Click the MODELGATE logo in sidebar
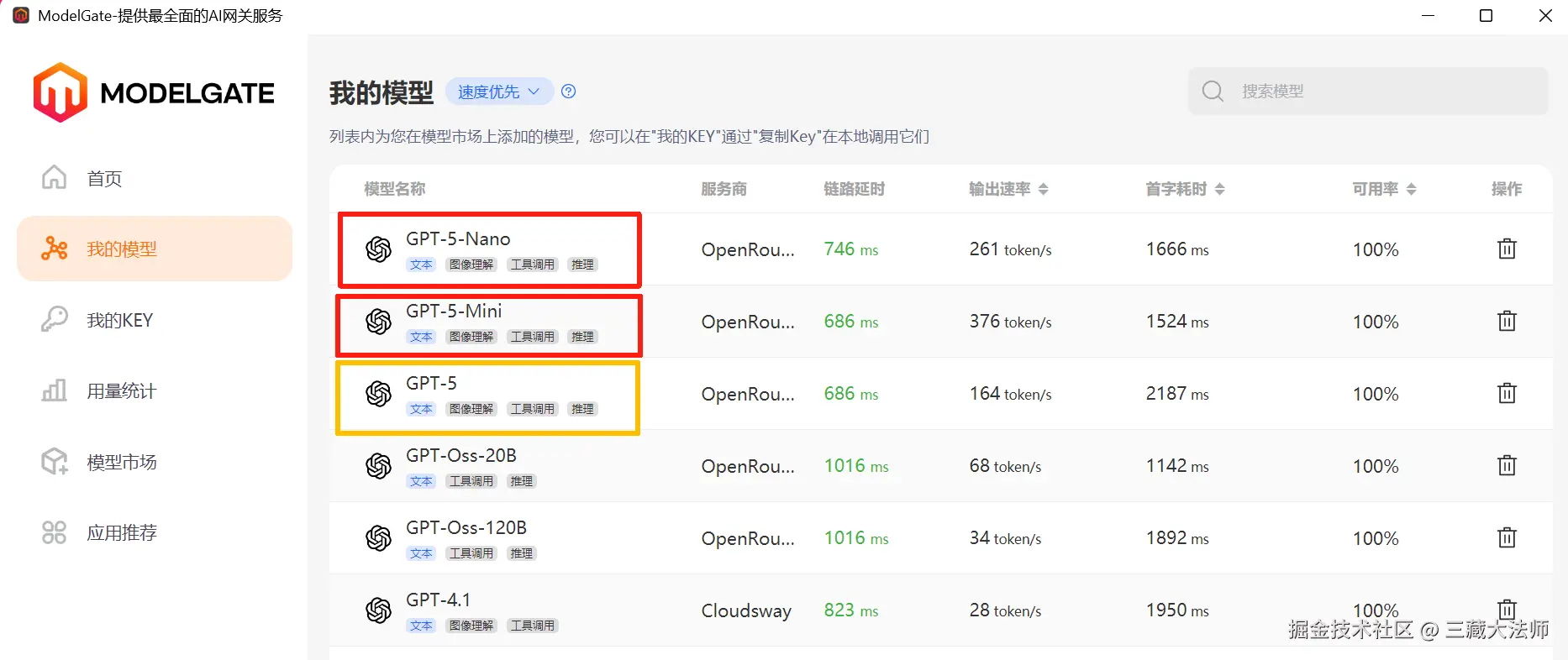Image resolution: width=1568 pixels, height=660 pixels. pyautogui.click(x=154, y=92)
